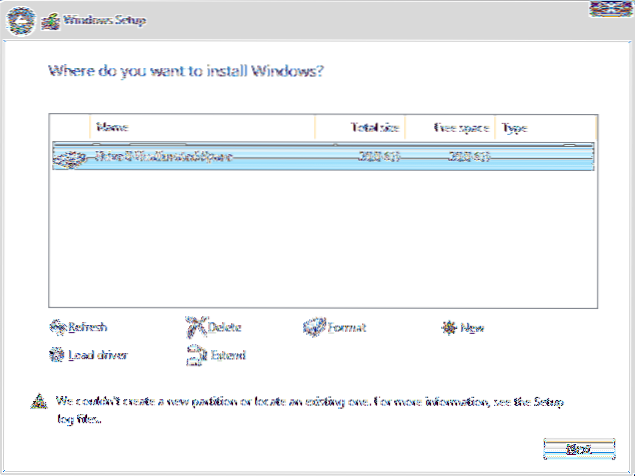Click the warning triangle icon
The image size is (635, 476).
pyautogui.click(x=39, y=401)
